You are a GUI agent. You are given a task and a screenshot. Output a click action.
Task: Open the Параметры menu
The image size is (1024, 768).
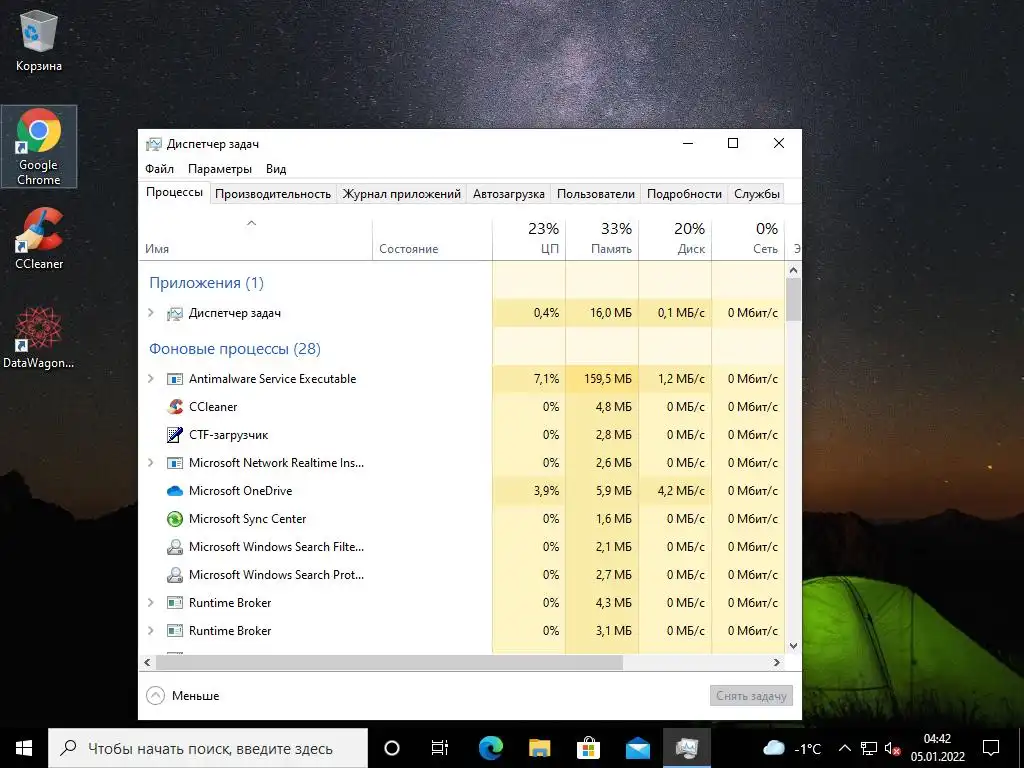coord(220,169)
